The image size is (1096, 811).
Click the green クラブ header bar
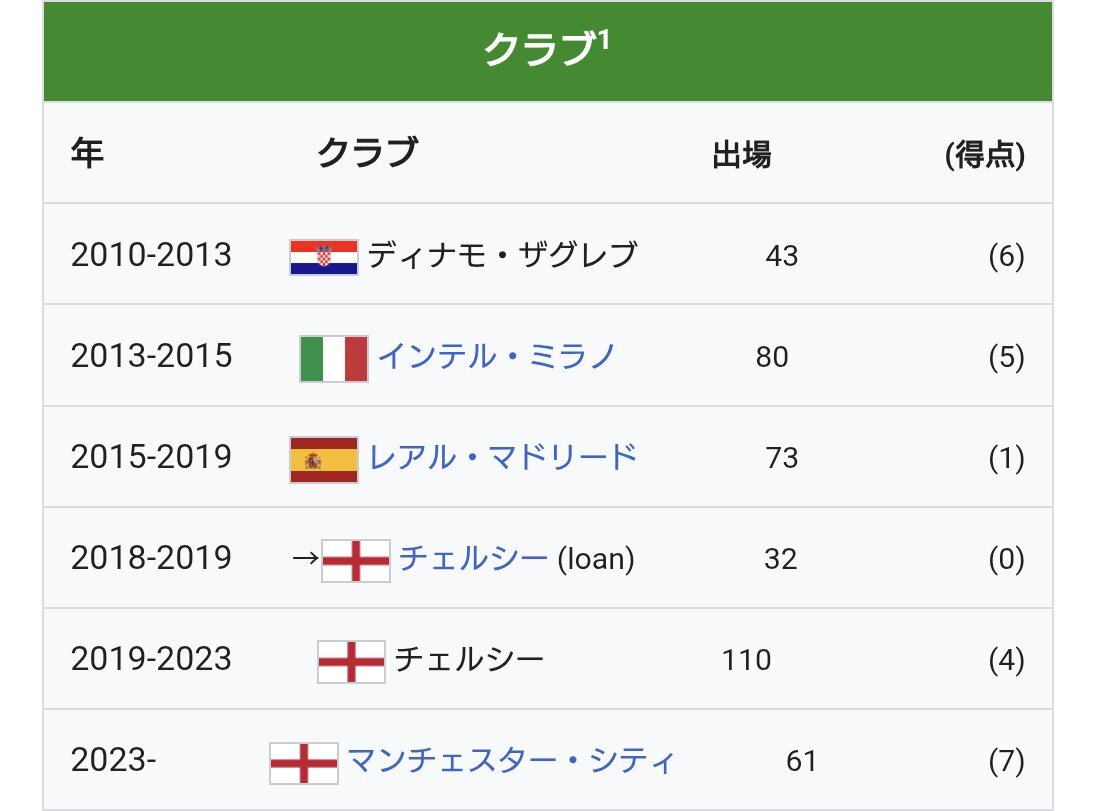point(548,51)
